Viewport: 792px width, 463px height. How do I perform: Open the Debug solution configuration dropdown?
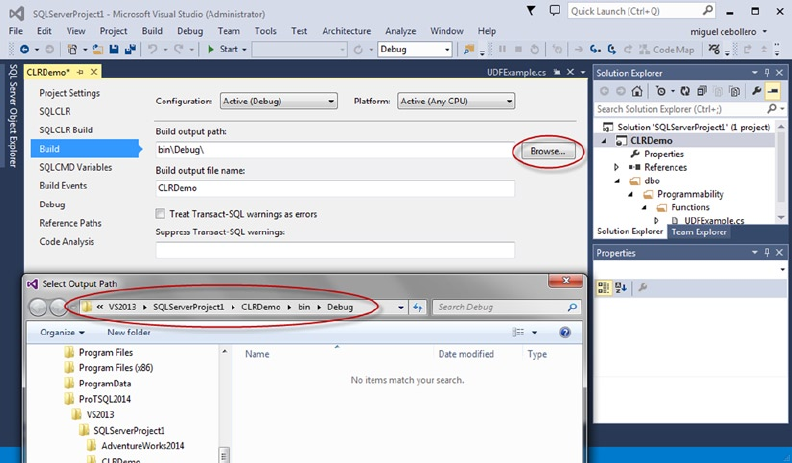pos(414,49)
